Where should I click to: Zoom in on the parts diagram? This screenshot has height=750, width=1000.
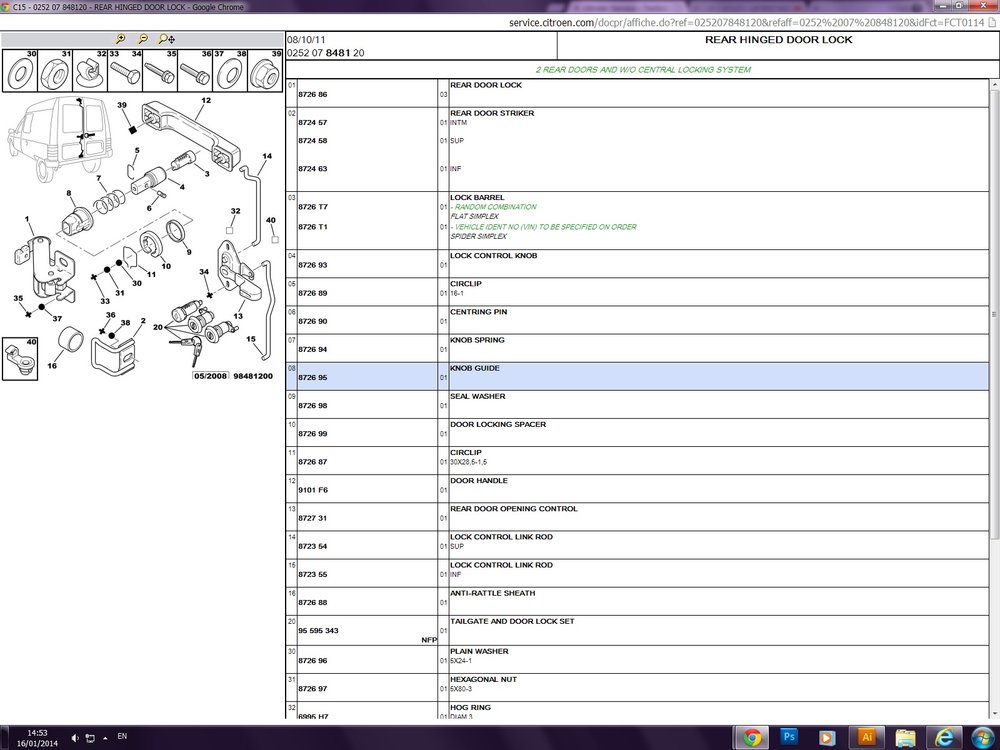(x=120, y=39)
